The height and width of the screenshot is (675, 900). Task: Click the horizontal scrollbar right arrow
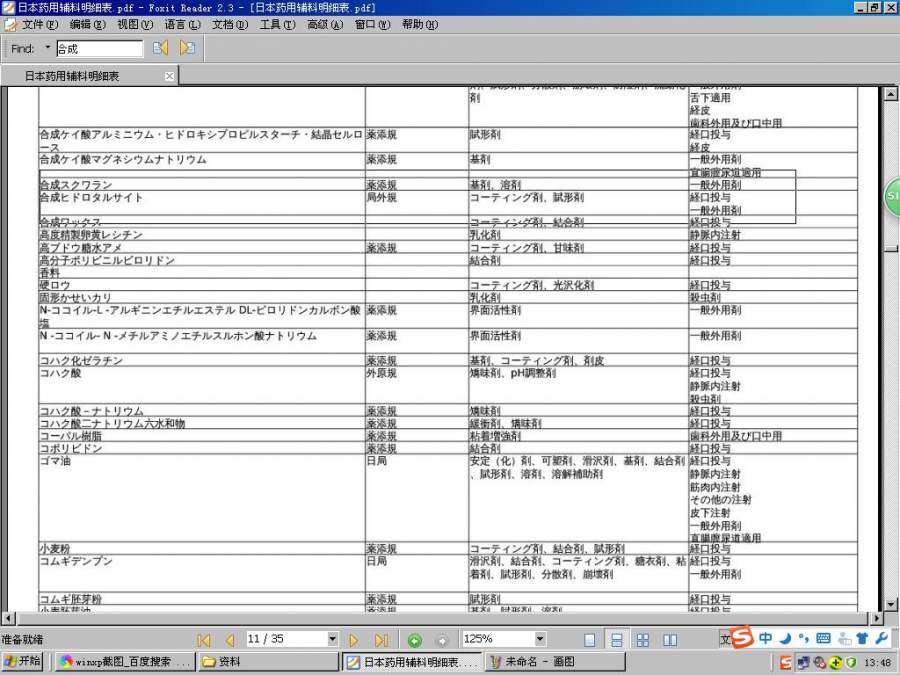[x=876, y=618]
